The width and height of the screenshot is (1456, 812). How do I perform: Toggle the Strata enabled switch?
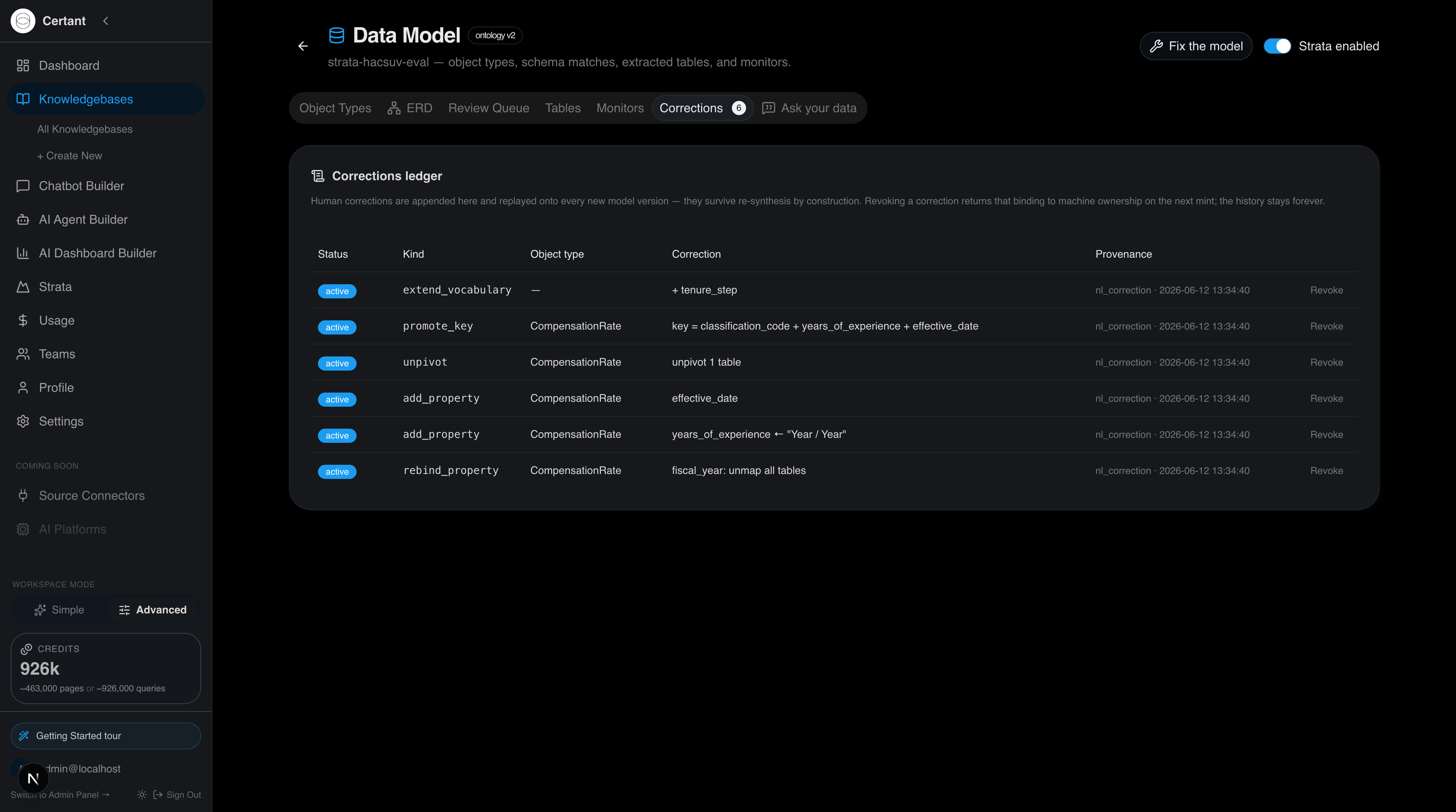(1278, 46)
